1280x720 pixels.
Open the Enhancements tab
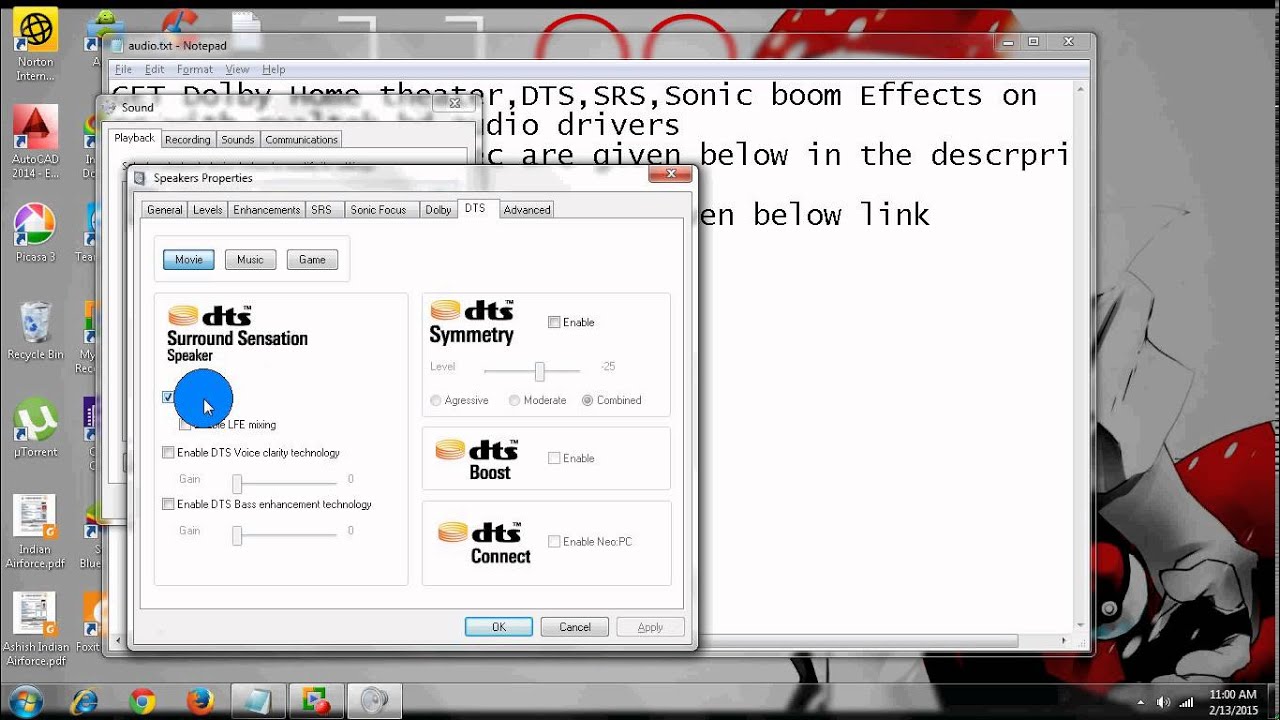tap(267, 210)
